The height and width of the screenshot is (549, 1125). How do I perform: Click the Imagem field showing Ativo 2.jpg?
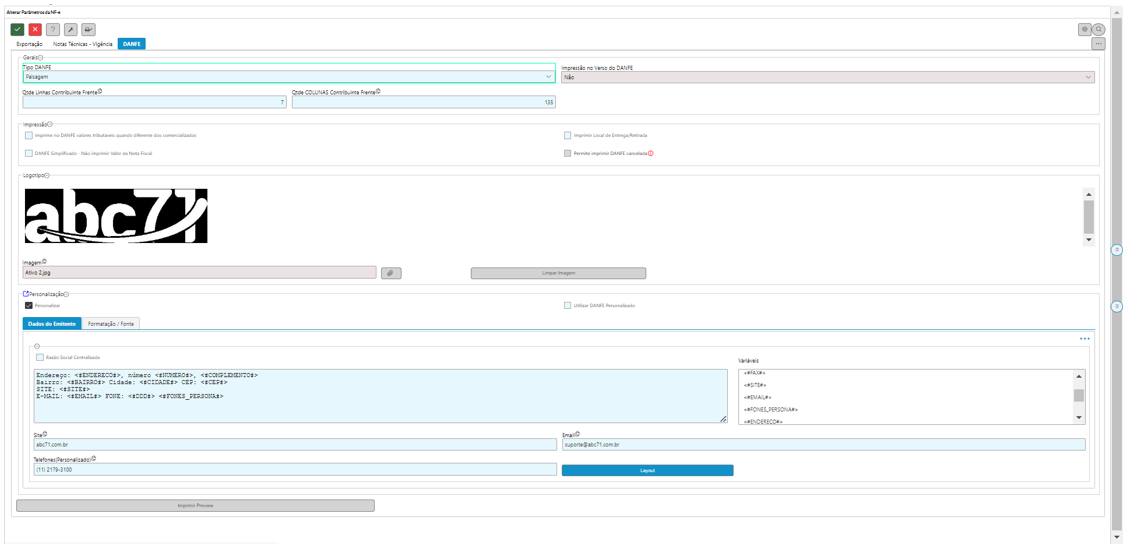click(x=199, y=273)
